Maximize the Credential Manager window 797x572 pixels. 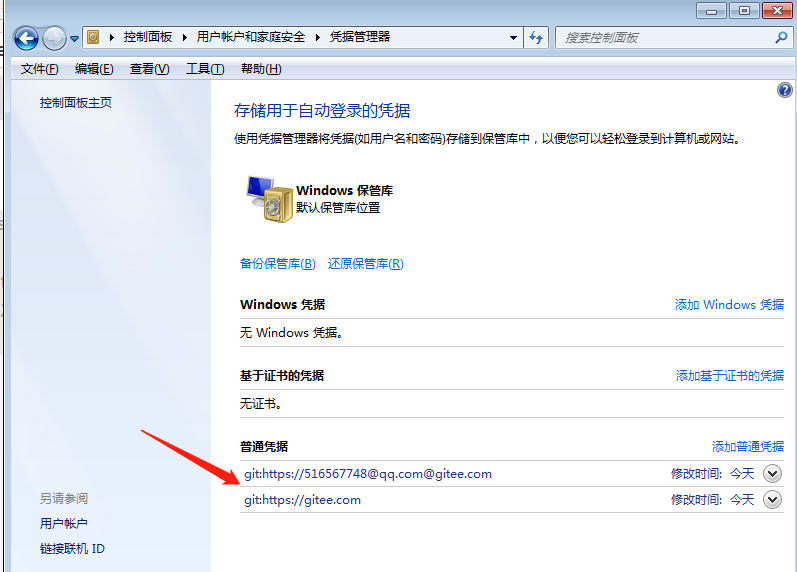click(744, 10)
